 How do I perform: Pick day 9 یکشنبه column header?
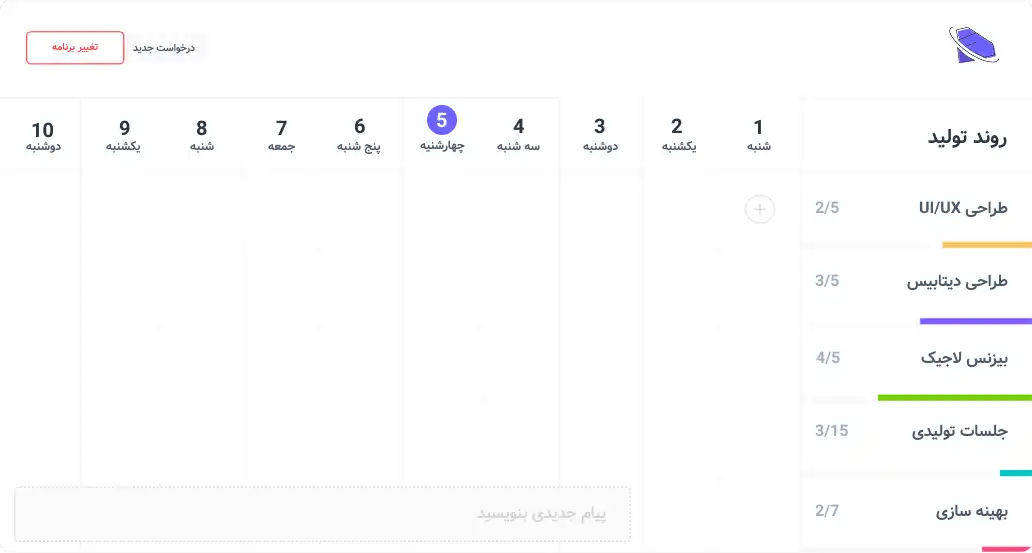pos(123,135)
